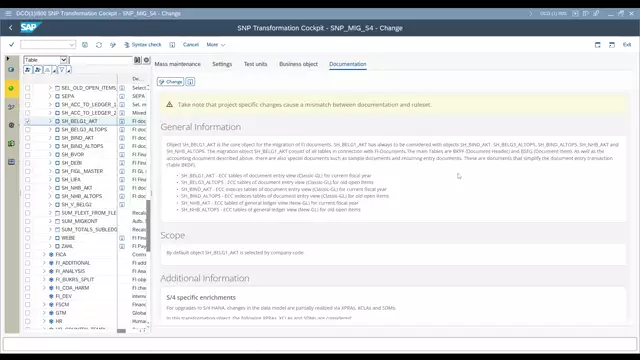Open the transaction command field dropdown

point(72,44)
